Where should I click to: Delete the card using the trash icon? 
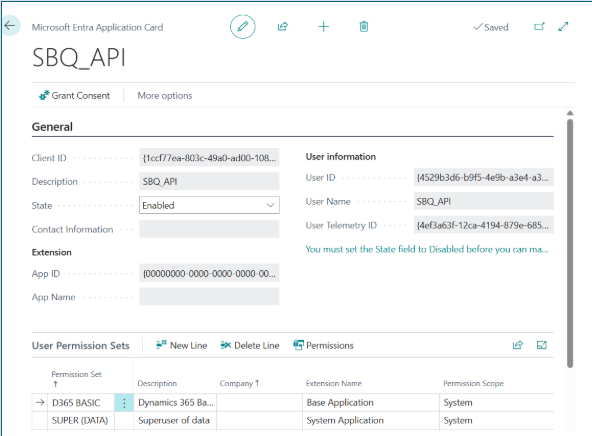(364, 26)
